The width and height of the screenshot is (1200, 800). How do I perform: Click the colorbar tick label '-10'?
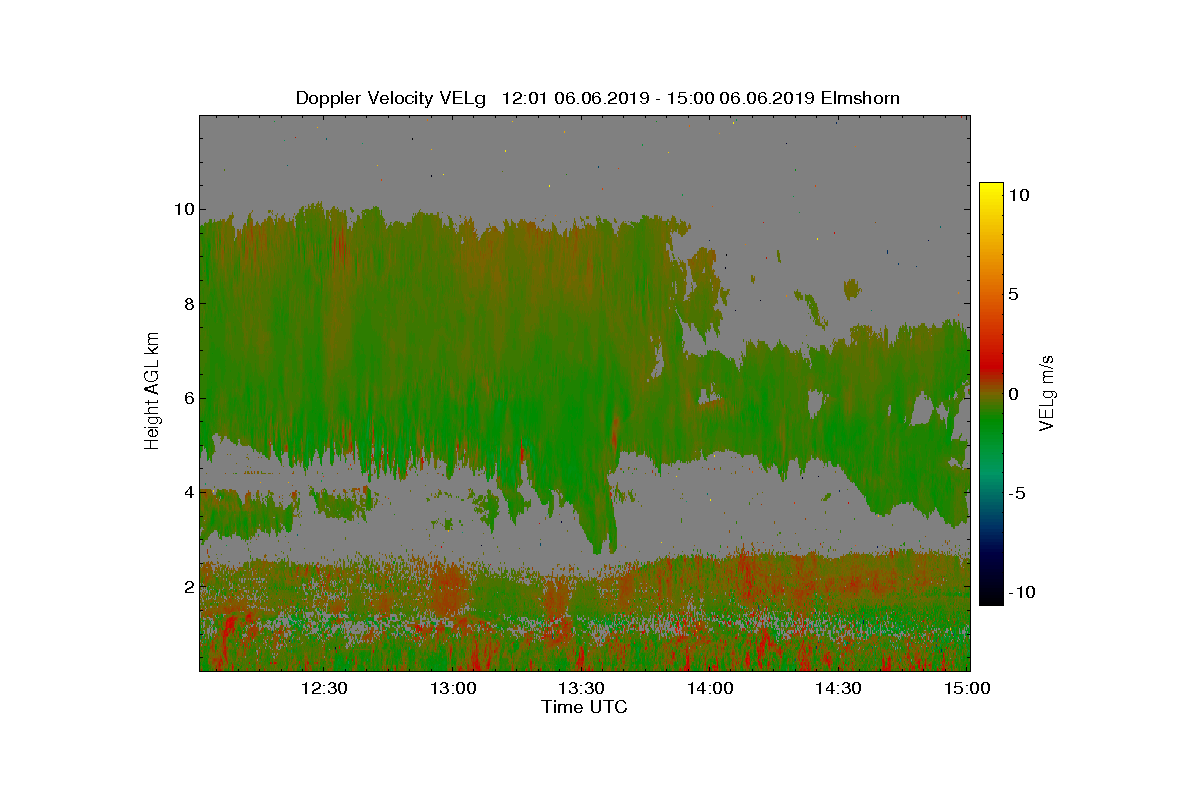tap(1020, 592)
